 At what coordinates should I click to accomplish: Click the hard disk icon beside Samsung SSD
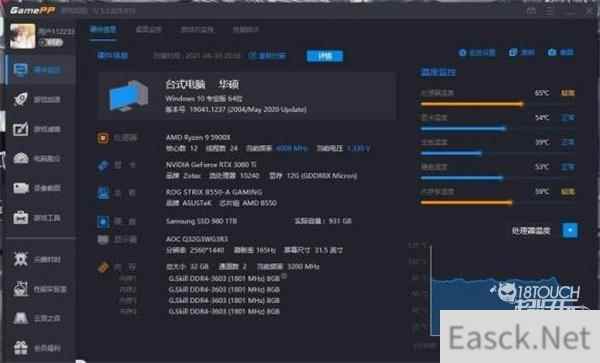(103, 221)
